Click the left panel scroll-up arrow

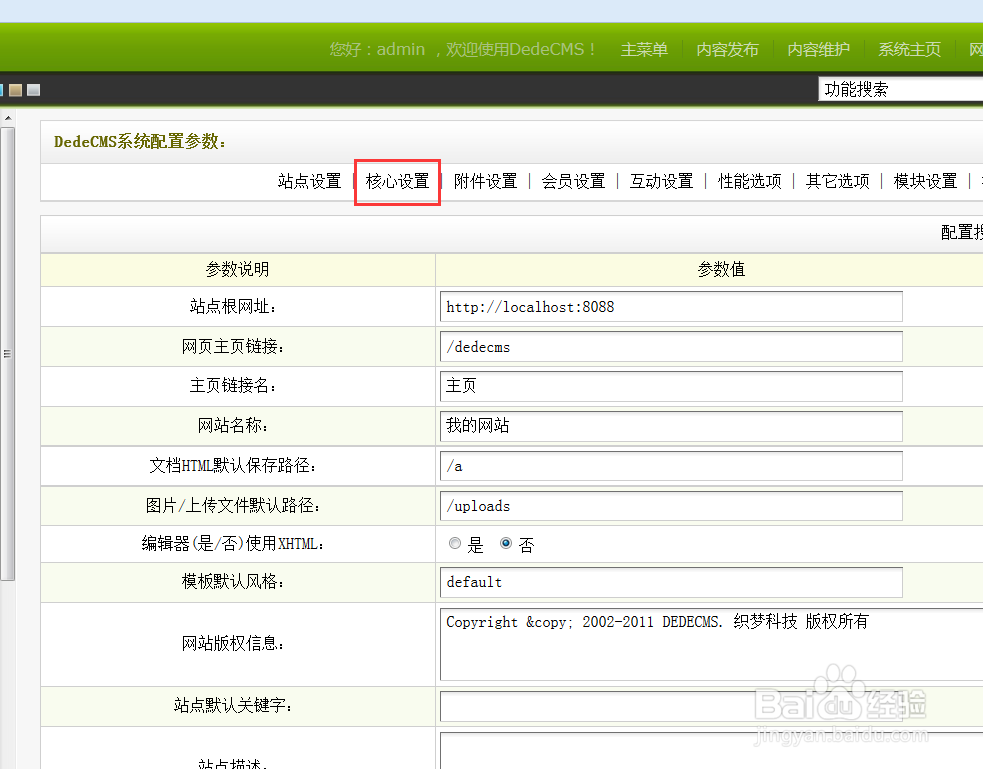pyautogui.click(x=8, y=118)
